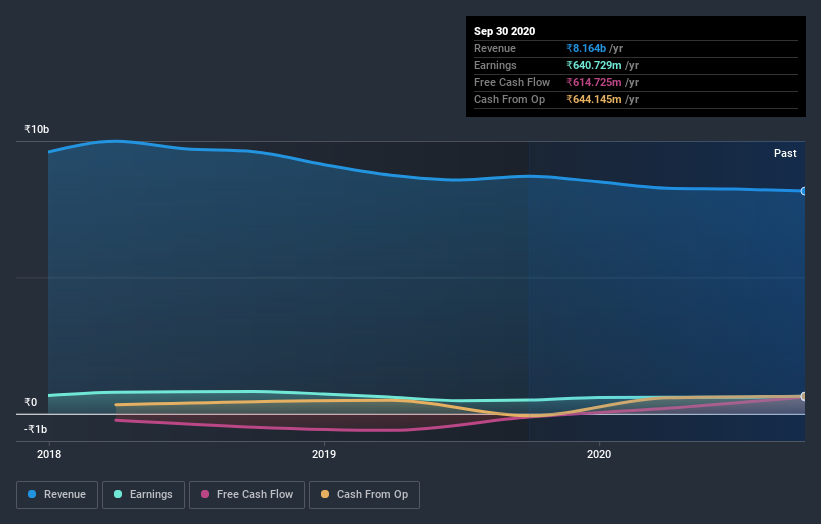Screen dimensions: 821x524
Task: Click the Earnings row label in tooltip
Action: click(495, 65)
